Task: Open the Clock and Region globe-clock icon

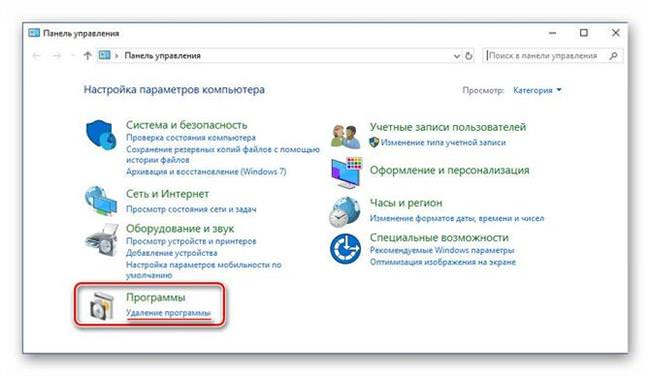Action: [x=345, y=211]
